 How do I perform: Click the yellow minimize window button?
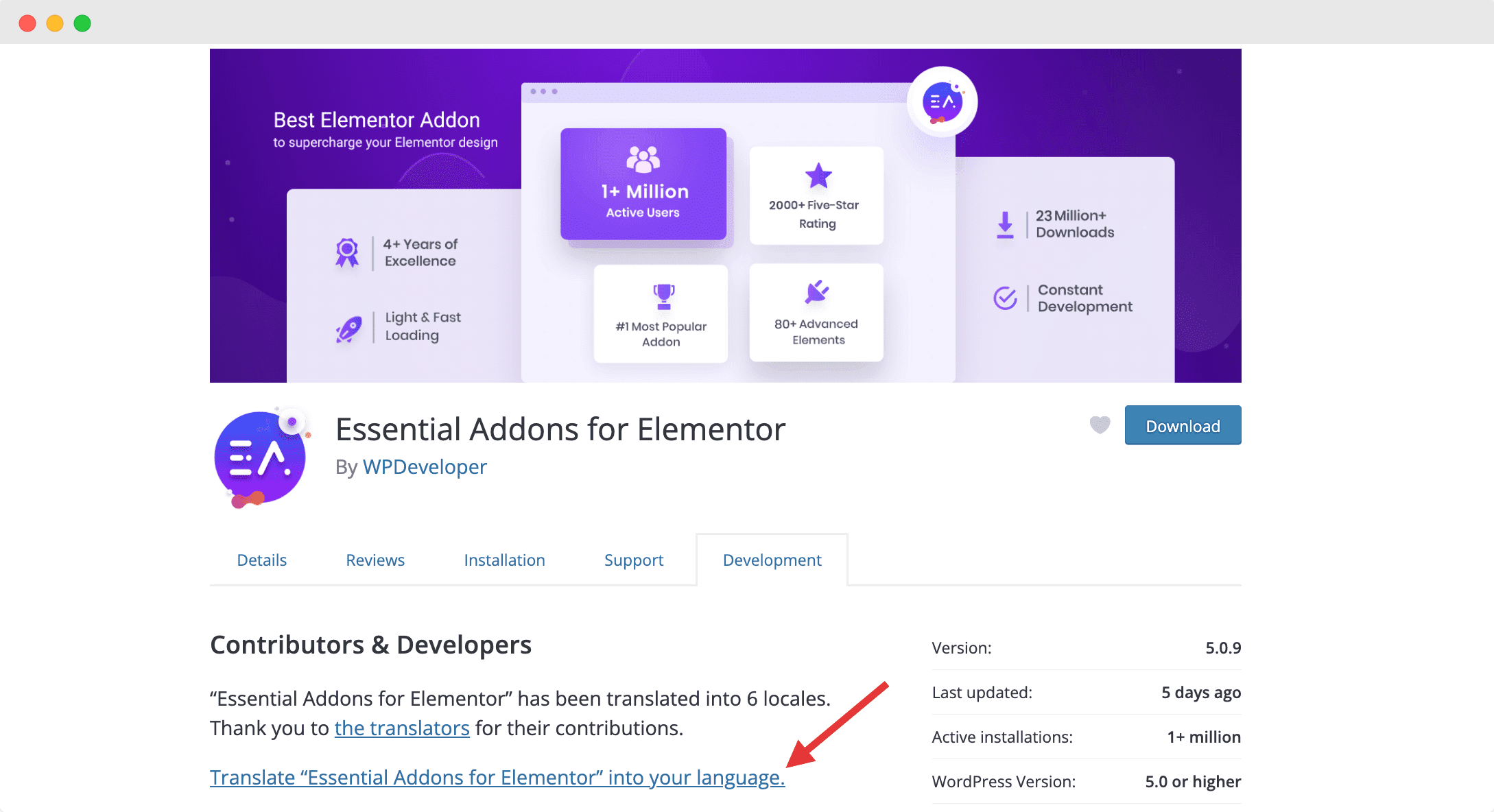tap(55, 23)
